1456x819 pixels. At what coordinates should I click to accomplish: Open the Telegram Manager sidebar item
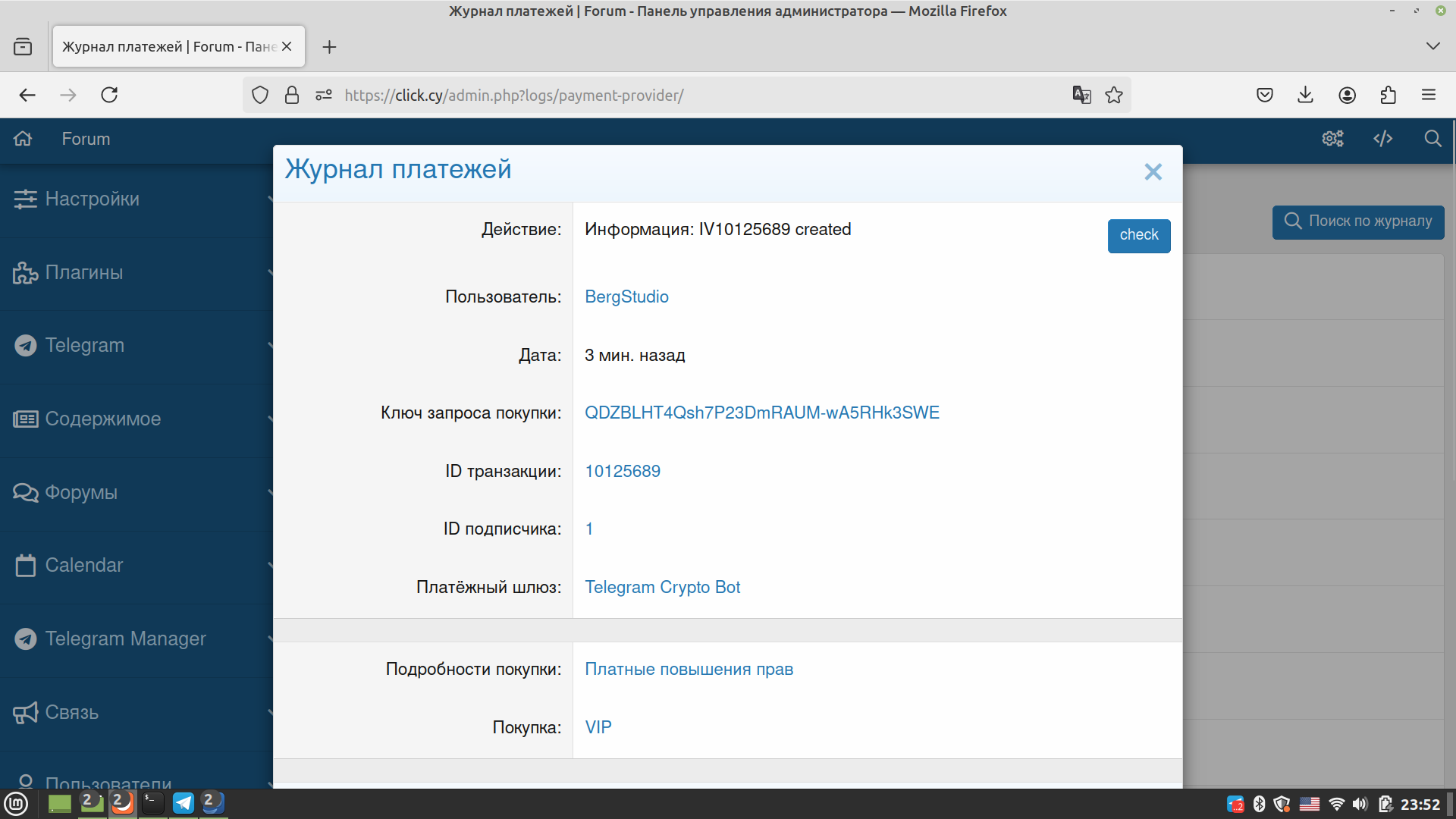tap(125, 639)
